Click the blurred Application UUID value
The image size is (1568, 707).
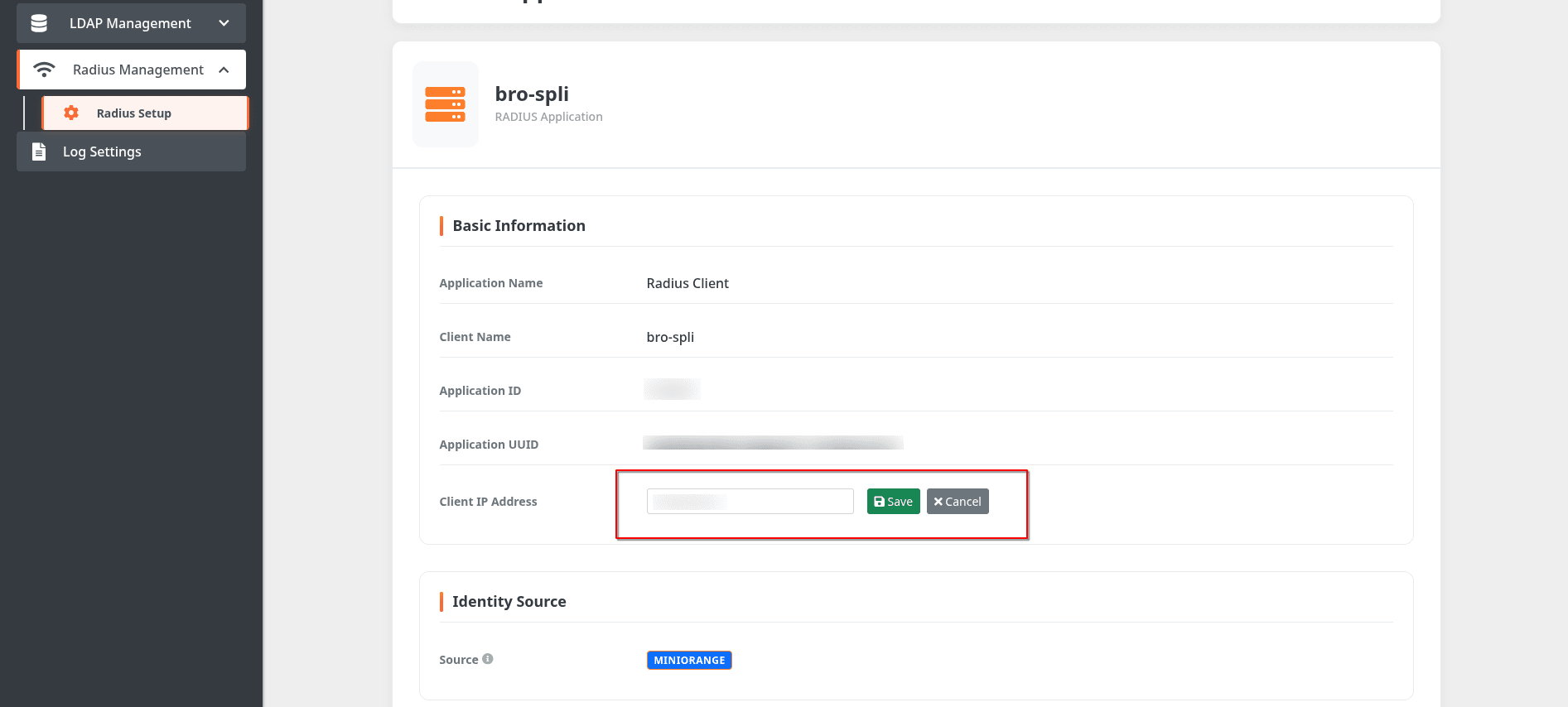pyautogui.click(x=773, y=443)
